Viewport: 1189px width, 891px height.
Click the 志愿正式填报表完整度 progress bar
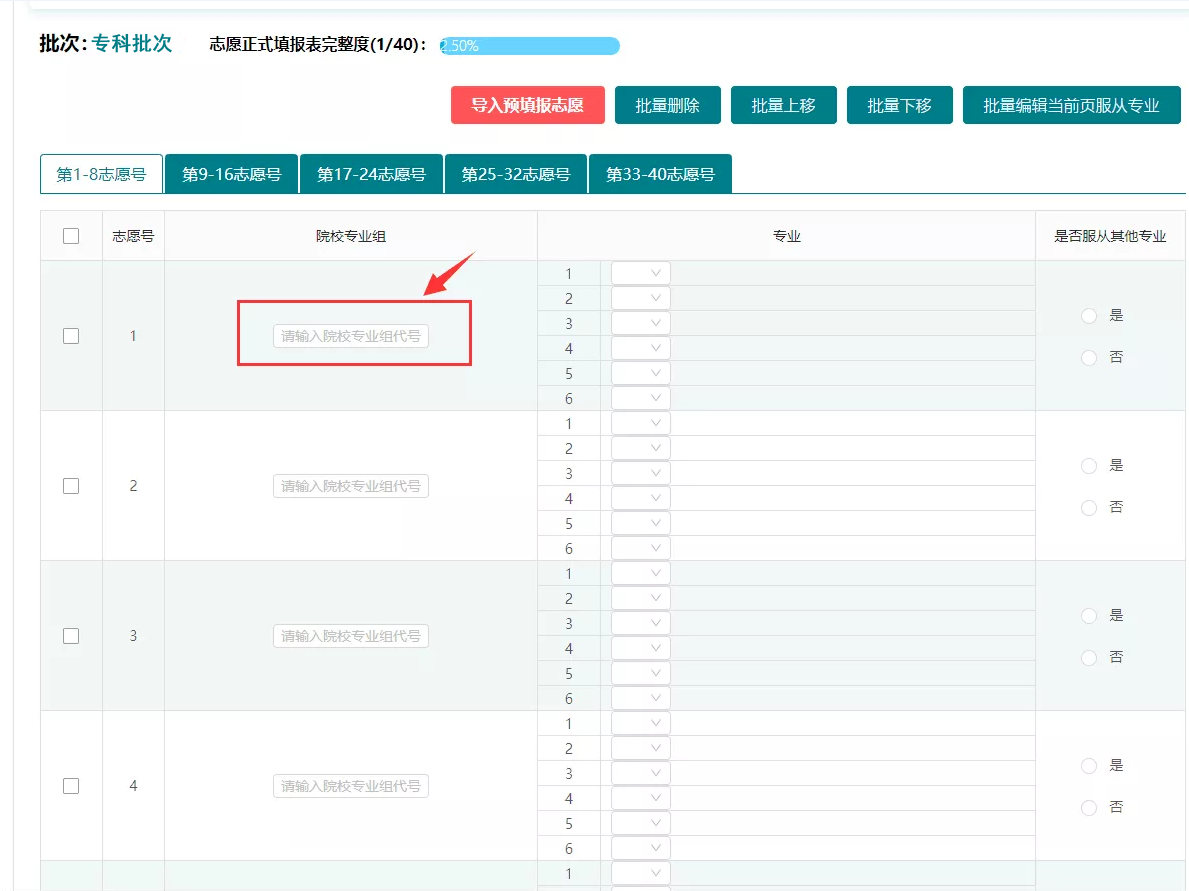[530, 46]
